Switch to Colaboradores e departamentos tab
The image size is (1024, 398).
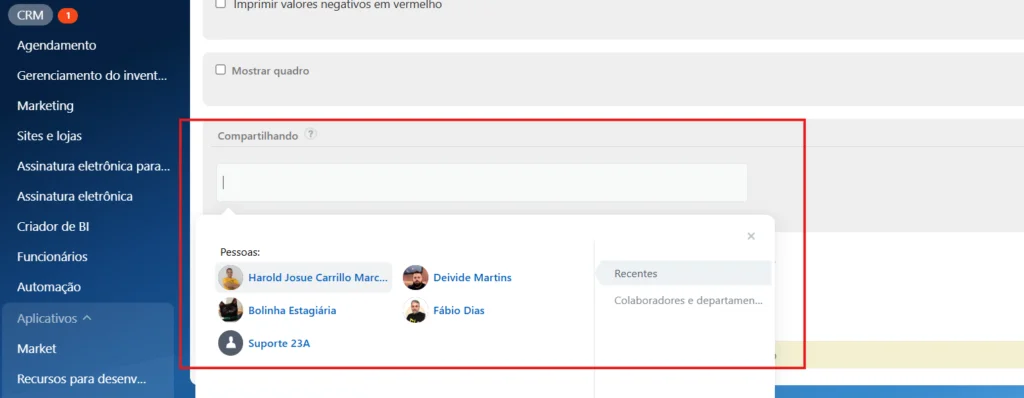[x=688, y=301]
